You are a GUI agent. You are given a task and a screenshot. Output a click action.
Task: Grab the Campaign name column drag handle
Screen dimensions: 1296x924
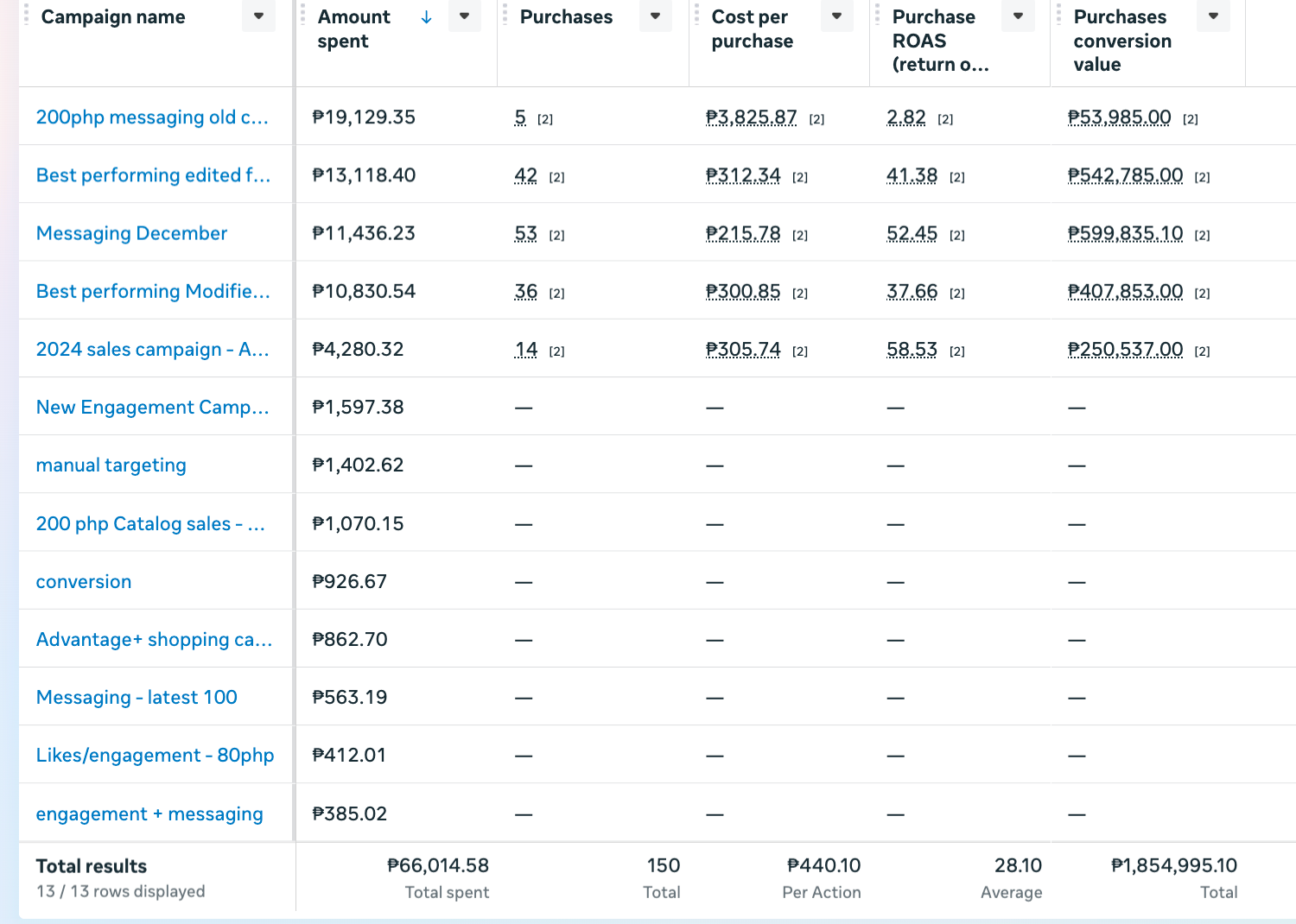27,15
